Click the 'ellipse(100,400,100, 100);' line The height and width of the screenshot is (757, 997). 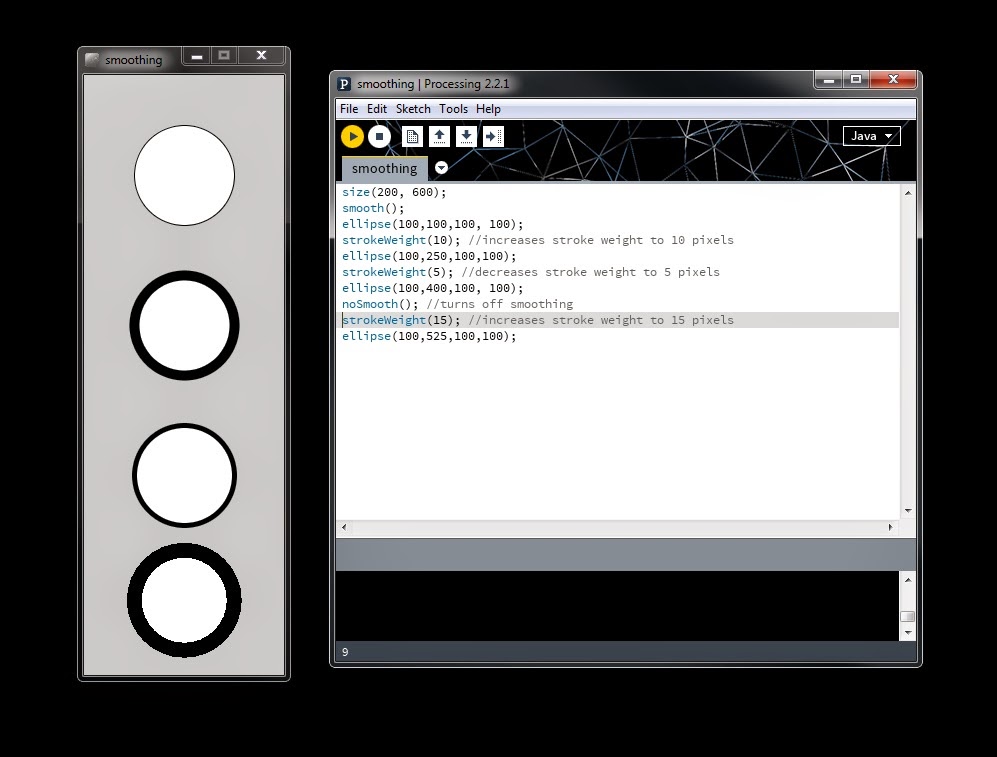pos(432,288)
